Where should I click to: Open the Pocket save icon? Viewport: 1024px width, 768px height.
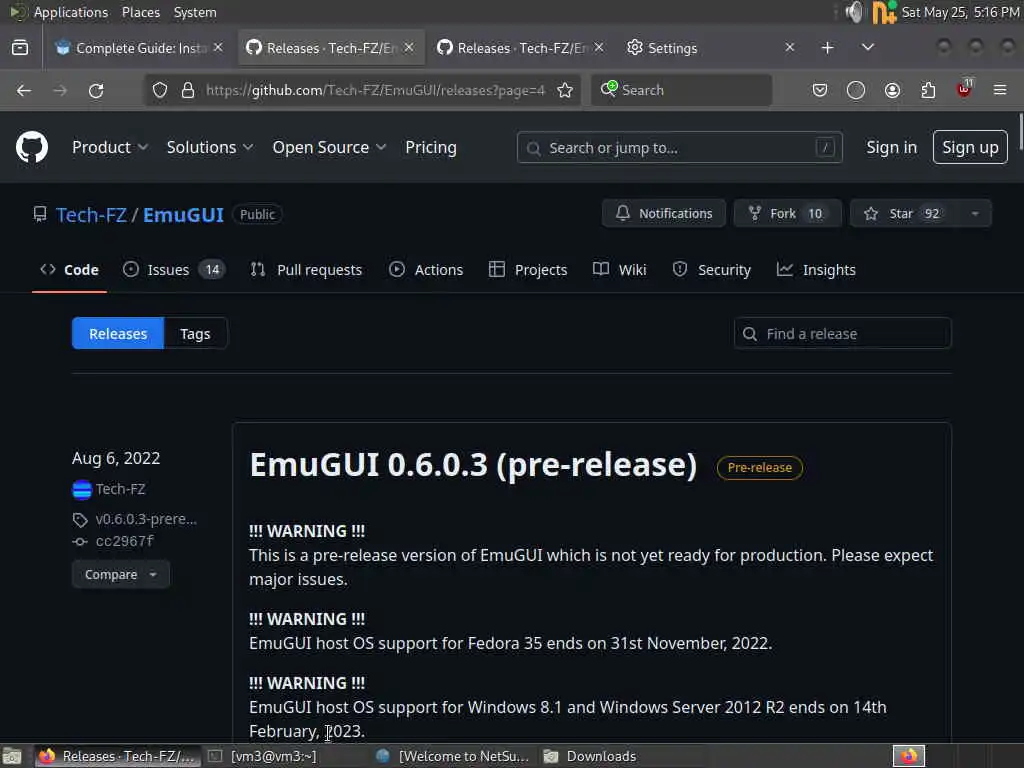820,90
